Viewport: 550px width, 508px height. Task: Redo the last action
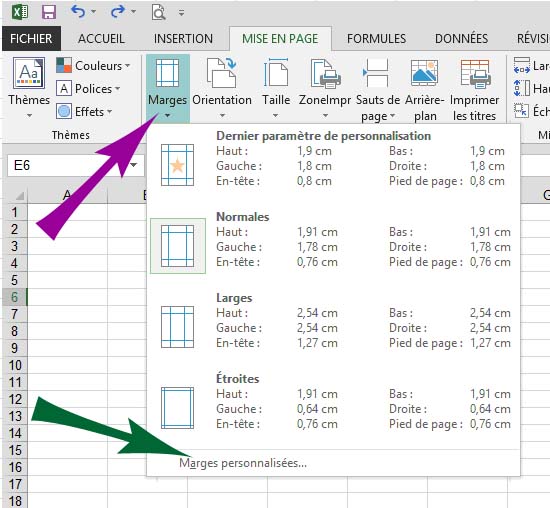pos(118,12)
